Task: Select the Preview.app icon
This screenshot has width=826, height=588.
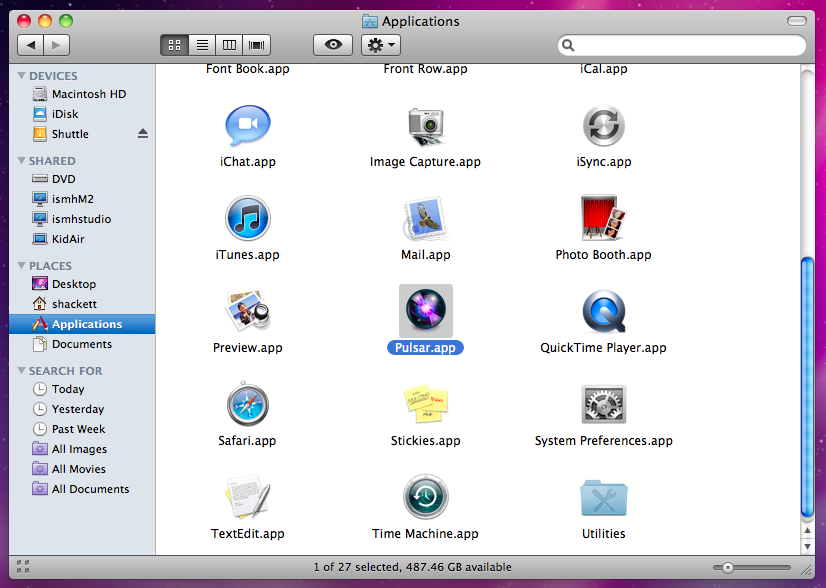Action: click(248, 310)
